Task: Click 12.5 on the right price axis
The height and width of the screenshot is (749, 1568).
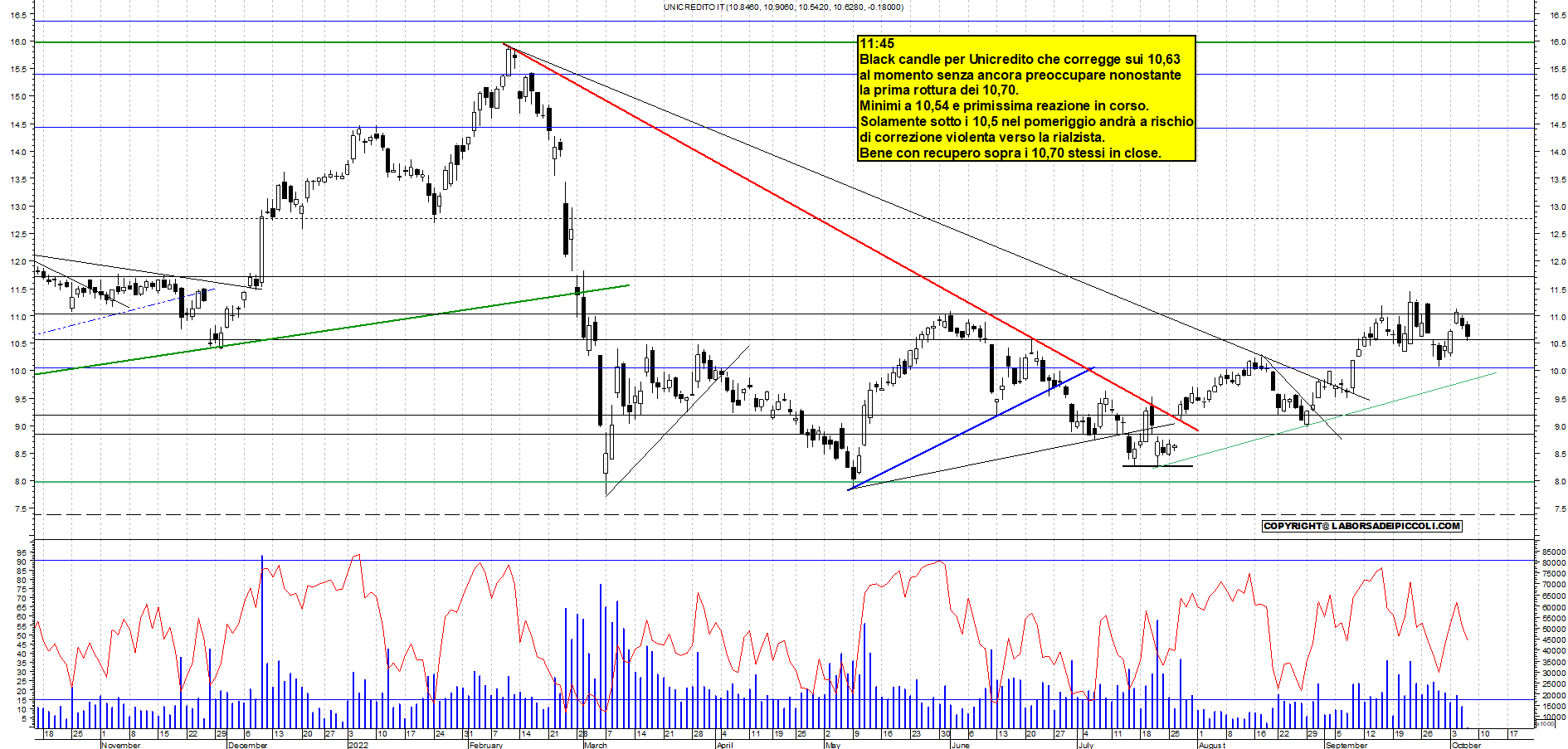Action: 1557,235
